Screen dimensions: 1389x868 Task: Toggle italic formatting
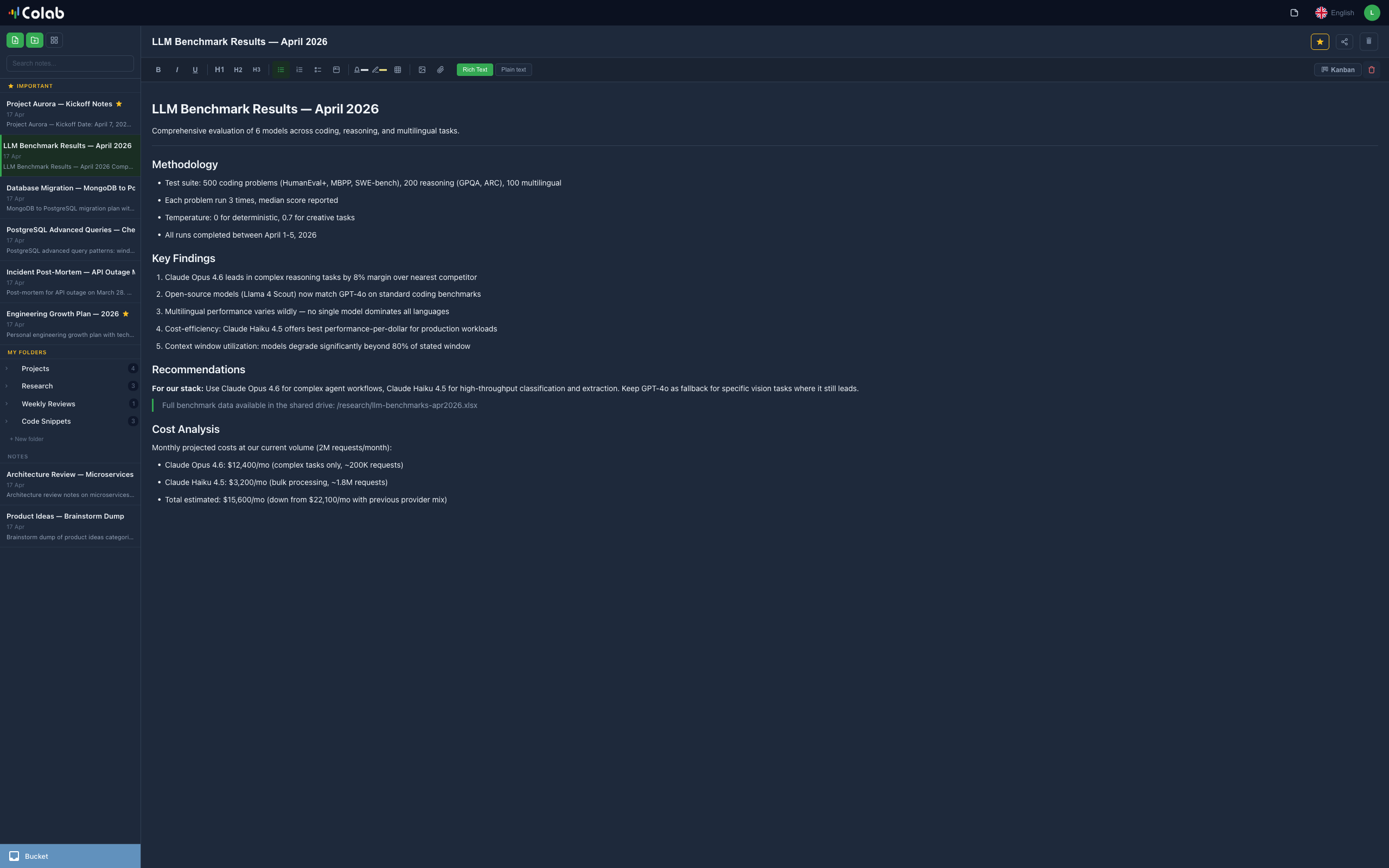[177, 69]
